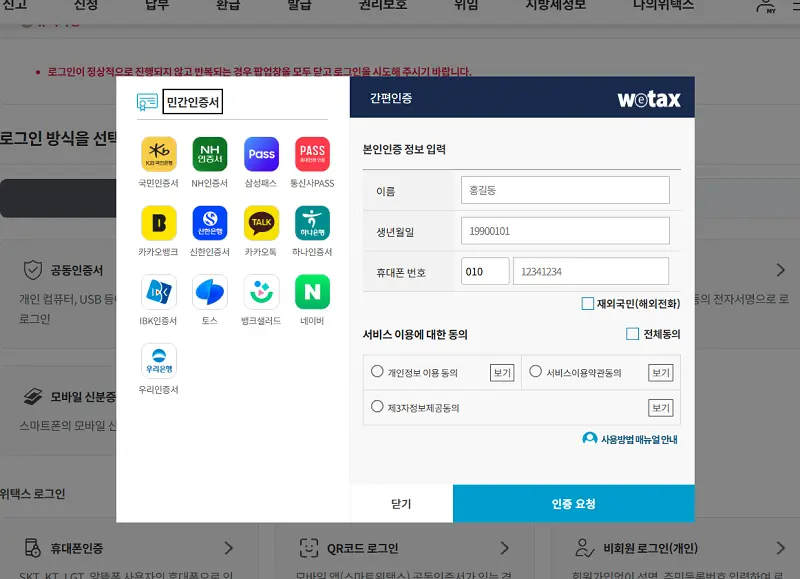Image resolution: width=800 pixels, height=579 pixels.
Task: Select the IBK인증서 icon
Action: [x=159, y=292]
